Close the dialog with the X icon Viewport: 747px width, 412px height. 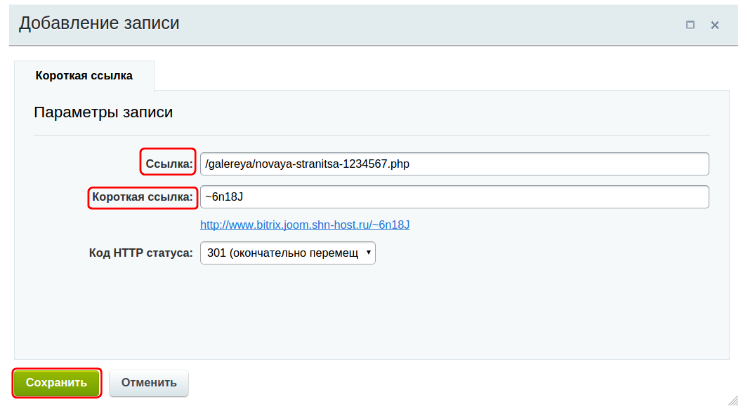click(715, 25)
